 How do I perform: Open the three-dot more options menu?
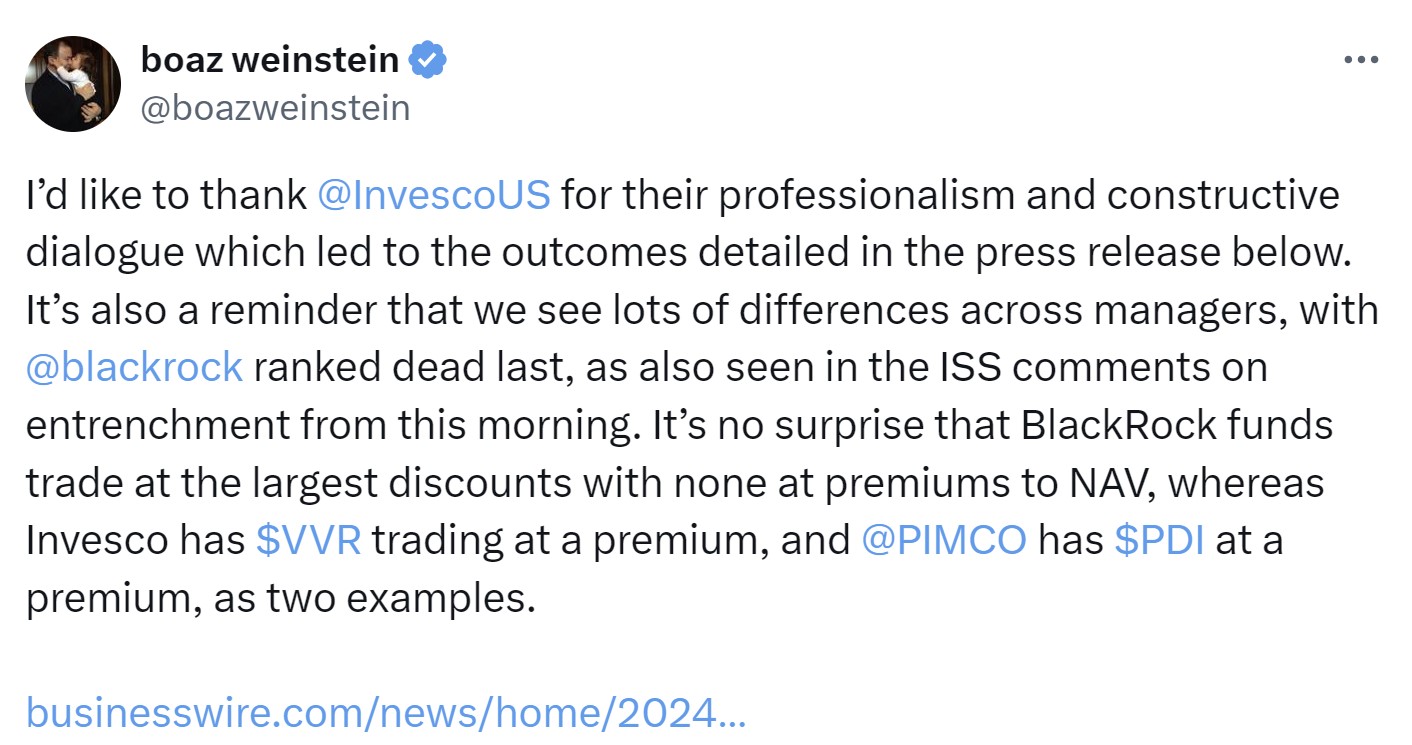click(x=1361, y=60)
